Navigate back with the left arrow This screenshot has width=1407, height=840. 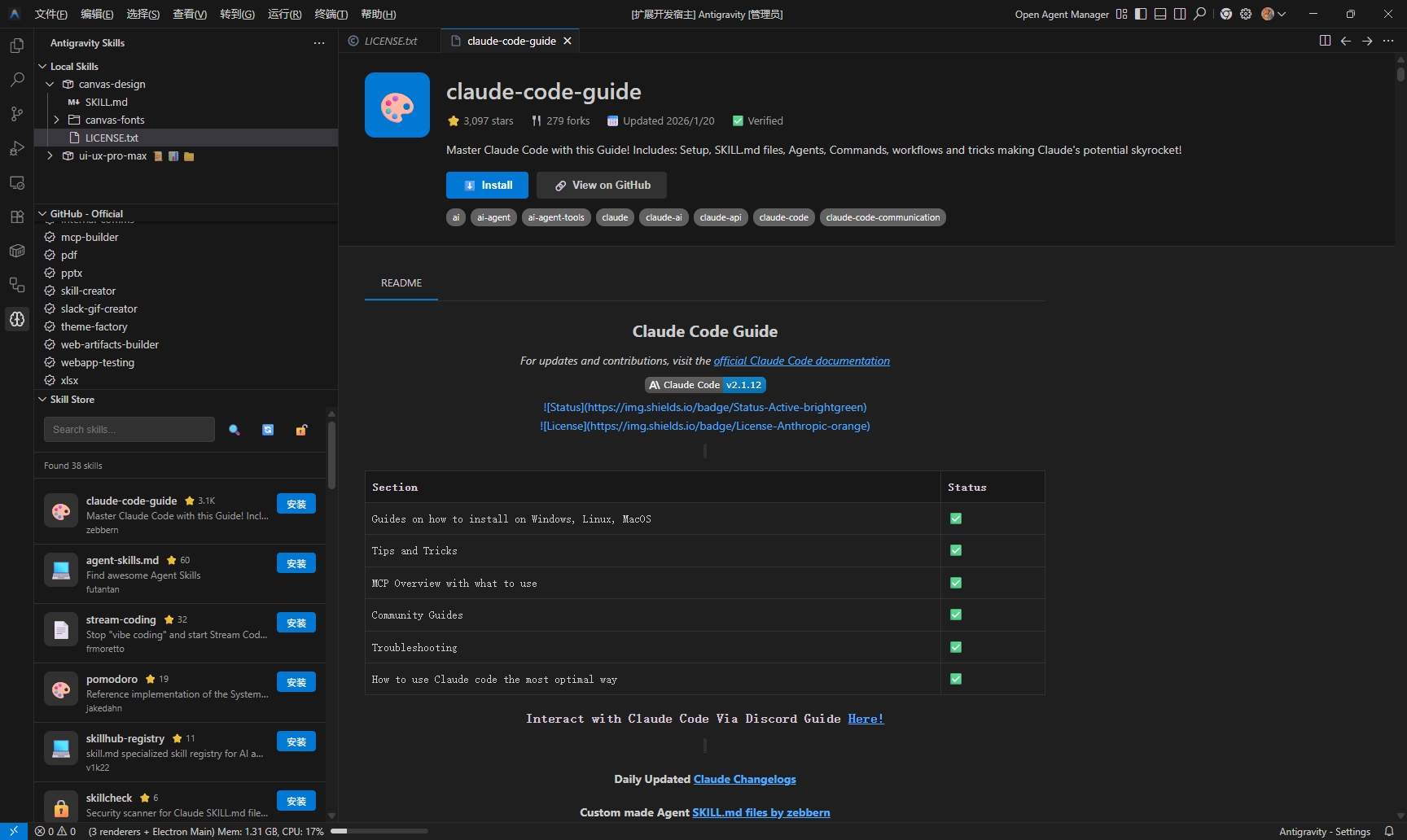(1346, 41)
